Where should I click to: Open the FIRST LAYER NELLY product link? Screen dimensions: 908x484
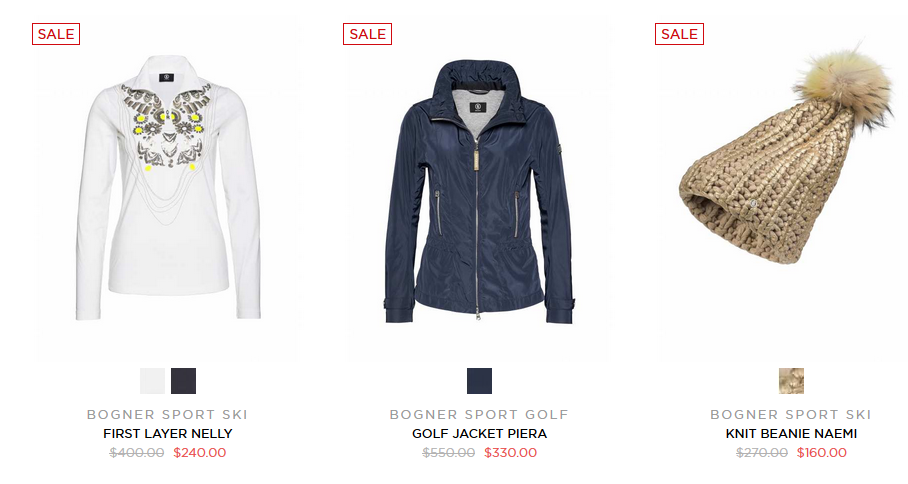click(x=168, y=434)
